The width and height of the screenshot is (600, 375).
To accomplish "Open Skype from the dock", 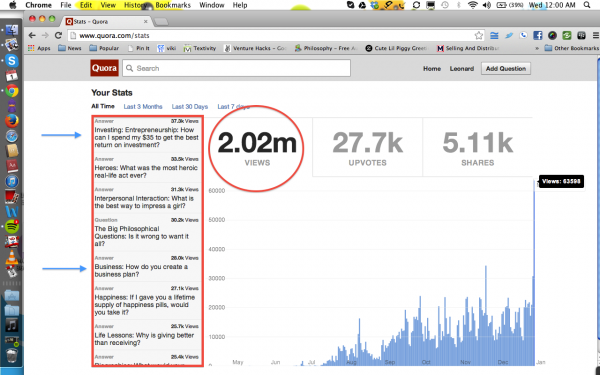I will tap(12, 60).
